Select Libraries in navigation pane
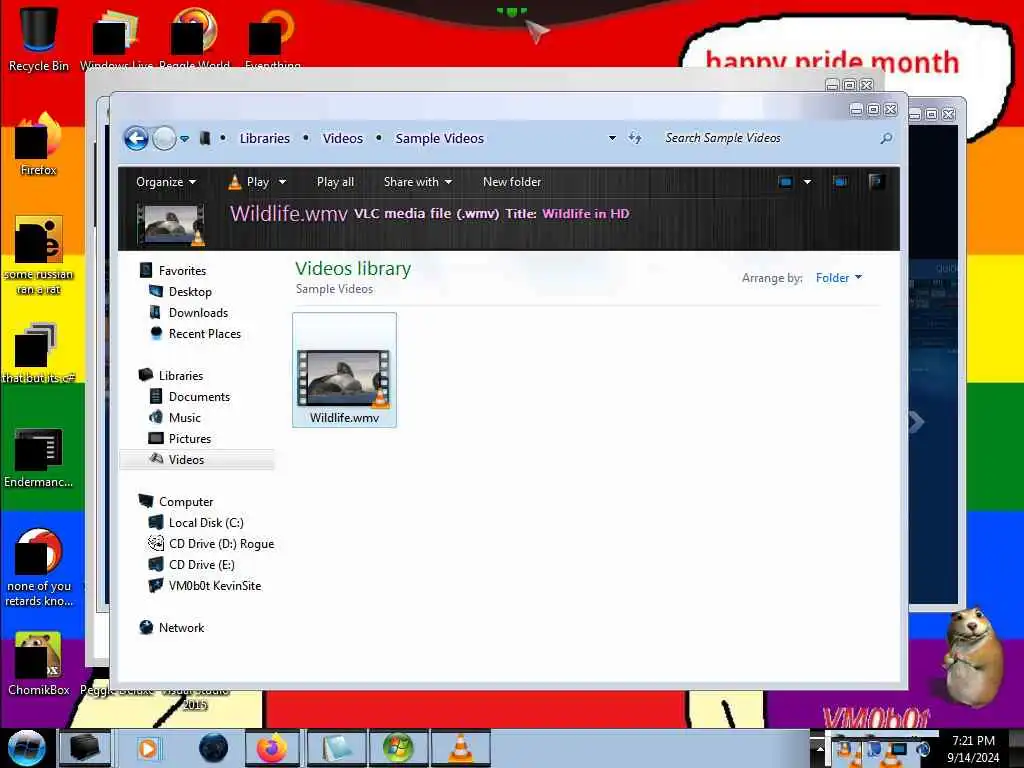The height and width of the screenshot is (768, 1024). click(181, 376)
